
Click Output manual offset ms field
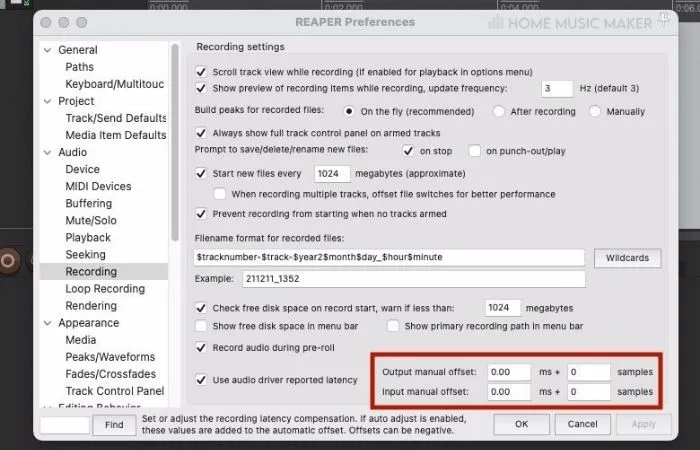pos(508,372)
